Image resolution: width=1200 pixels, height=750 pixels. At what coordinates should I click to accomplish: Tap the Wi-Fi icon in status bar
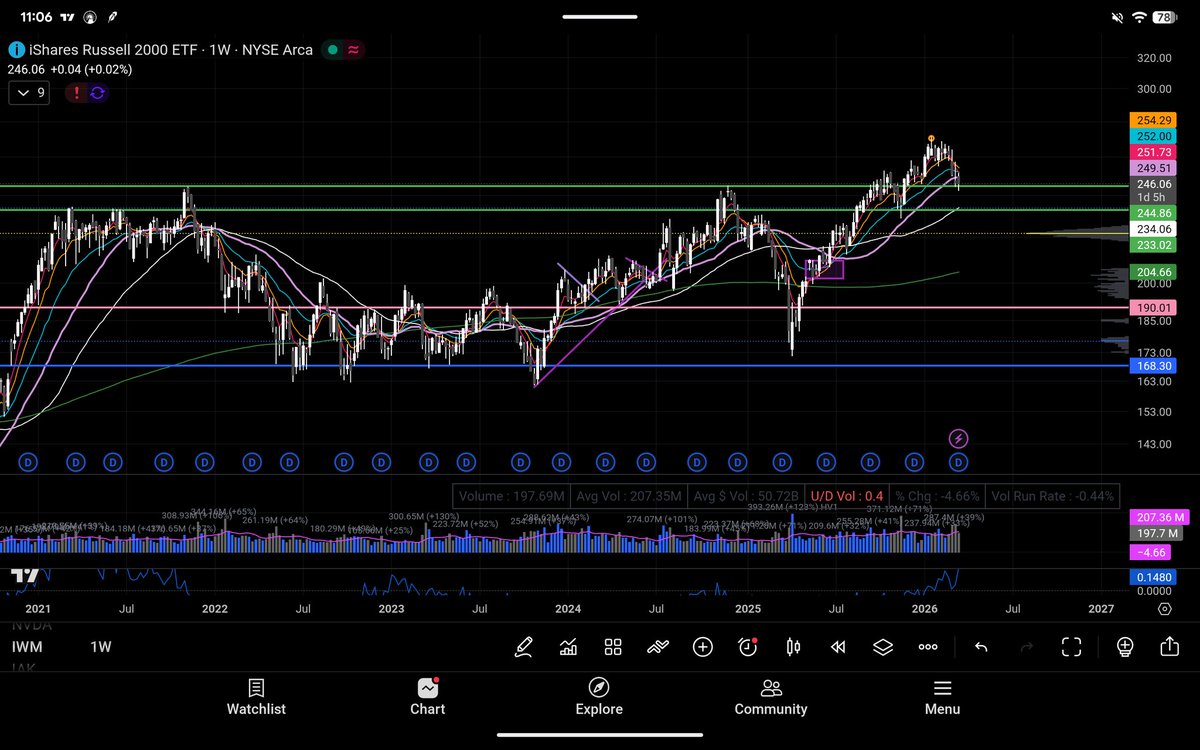point(1140,17)
